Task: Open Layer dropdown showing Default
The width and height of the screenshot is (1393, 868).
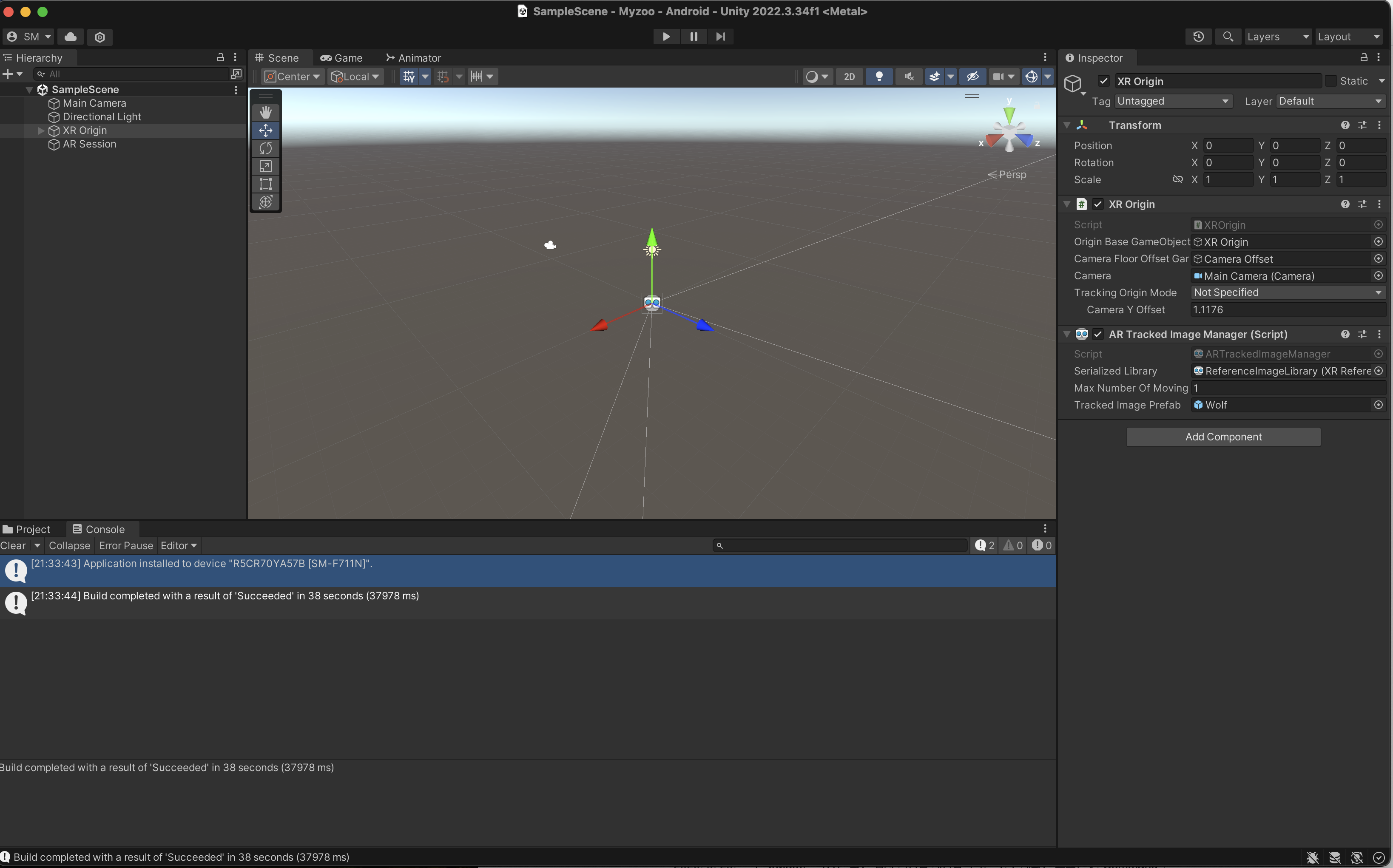Action: [1330, 101]
